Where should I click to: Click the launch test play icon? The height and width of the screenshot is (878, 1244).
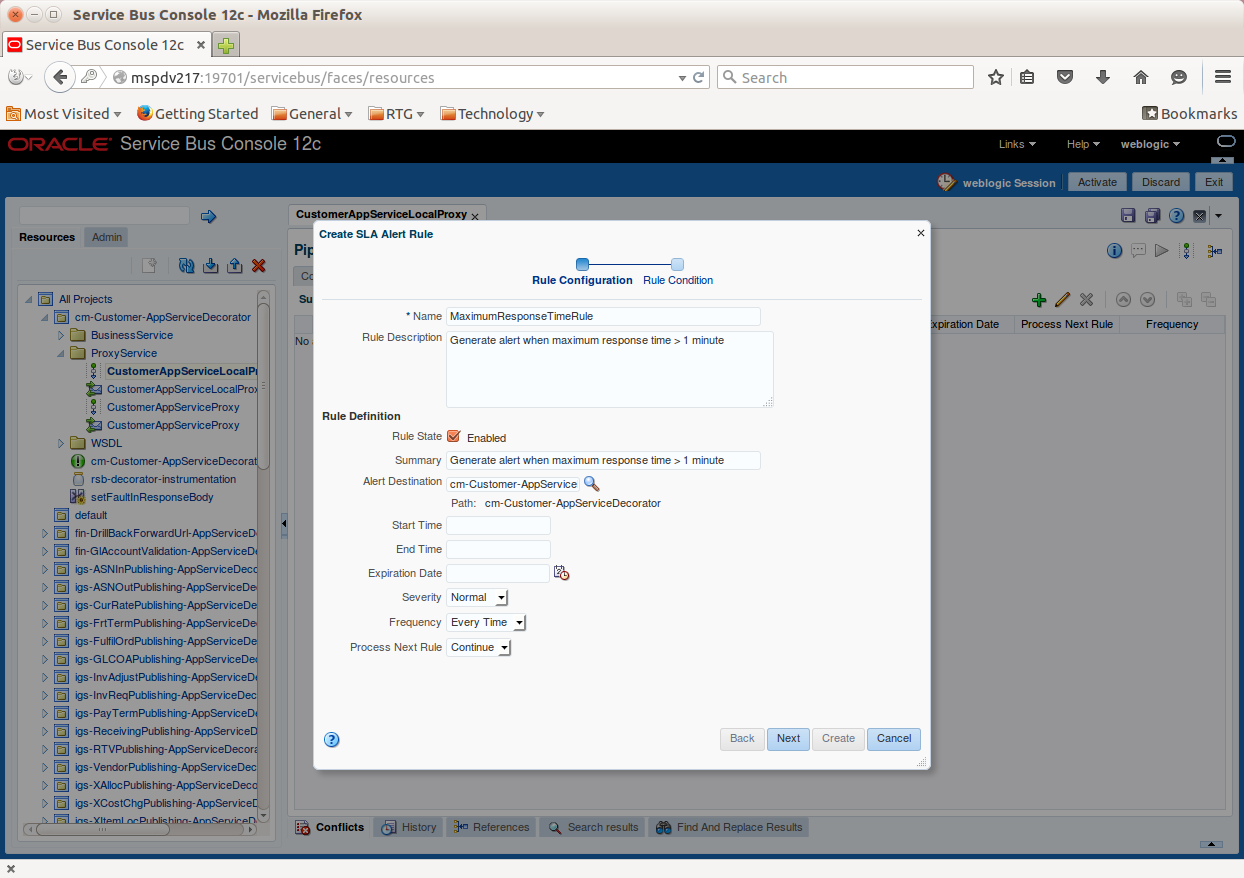(x=1161, y=251)
